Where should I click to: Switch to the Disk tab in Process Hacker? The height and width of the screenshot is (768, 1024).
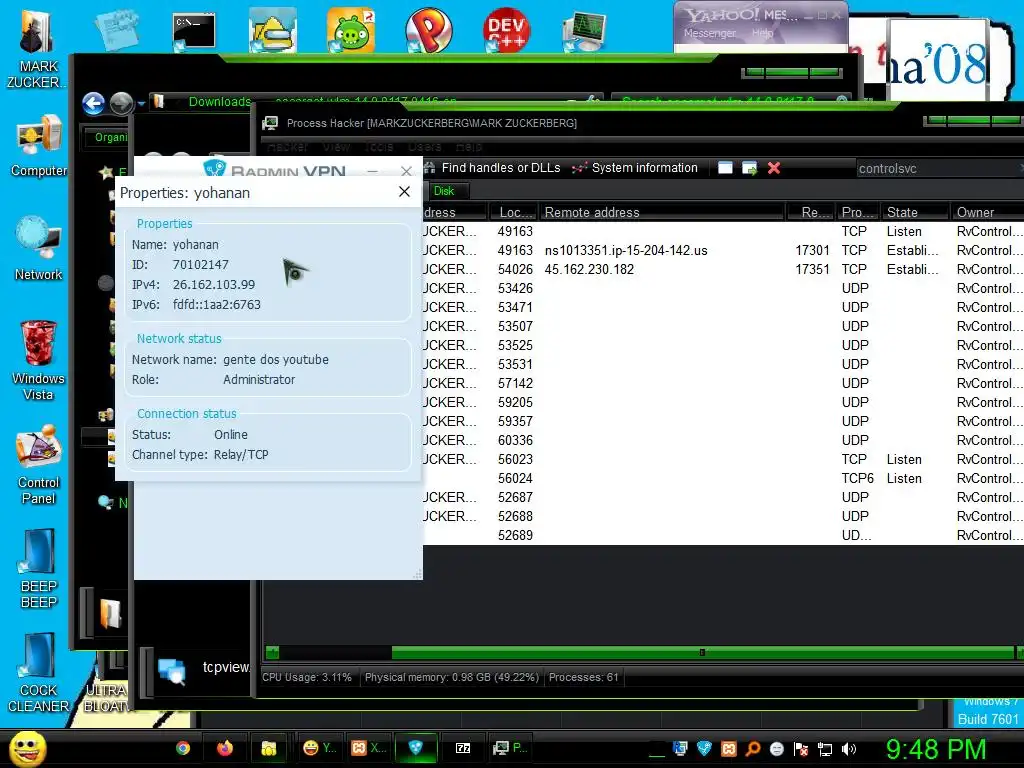click(443, 191)
